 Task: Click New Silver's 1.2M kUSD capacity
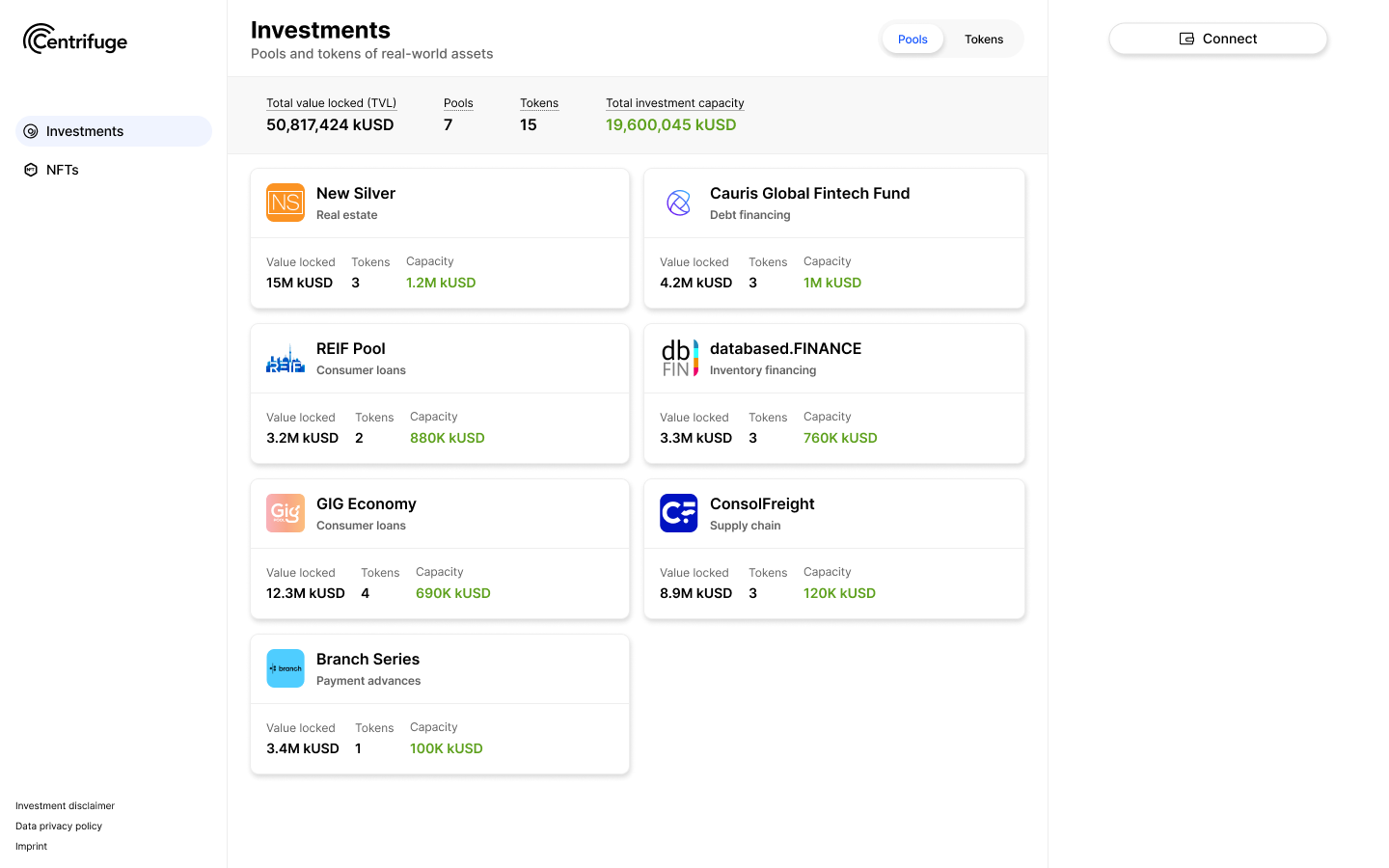tap(441, 283)
